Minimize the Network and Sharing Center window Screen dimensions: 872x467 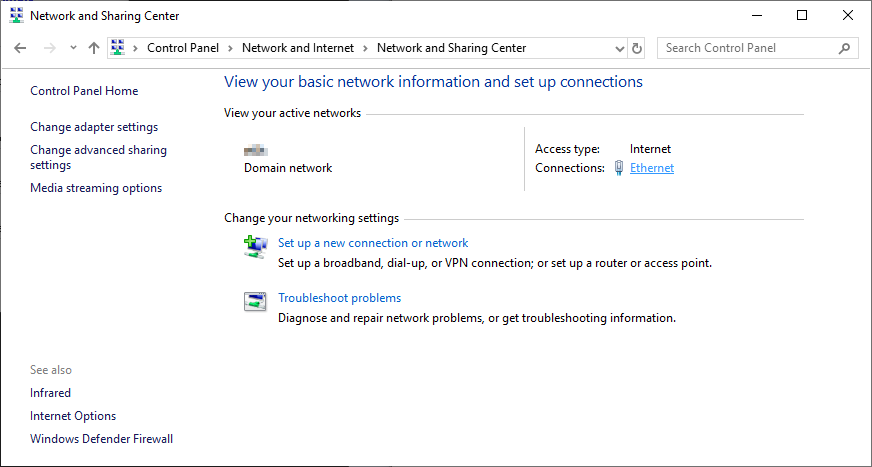(756, 16)
